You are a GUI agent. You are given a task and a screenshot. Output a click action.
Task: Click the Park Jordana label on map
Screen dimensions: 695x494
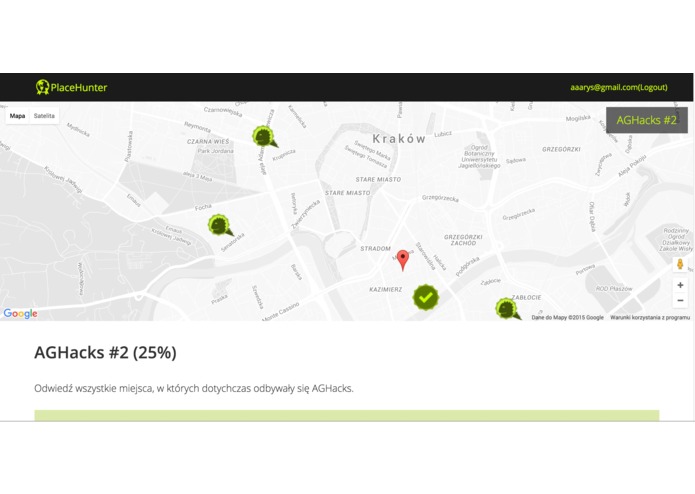click(215, 151)
